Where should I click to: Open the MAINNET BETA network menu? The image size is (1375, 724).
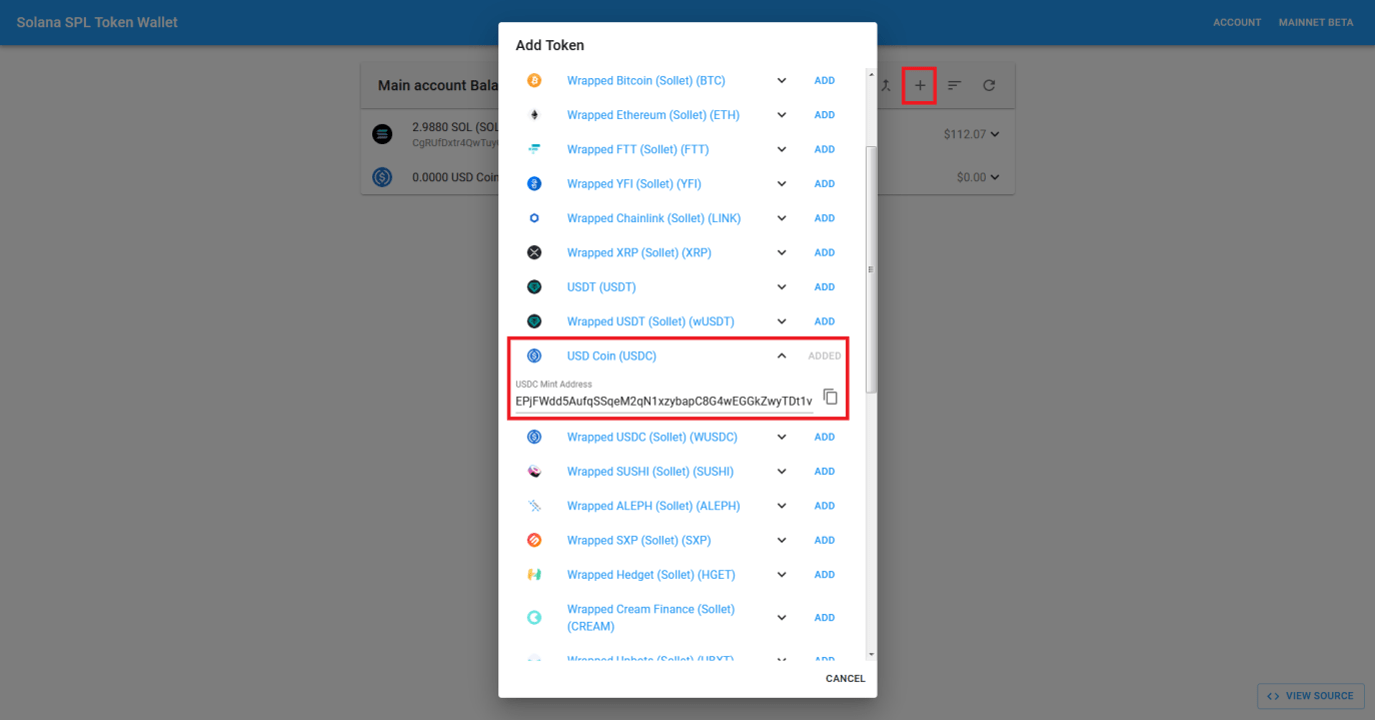(1315, 22)
